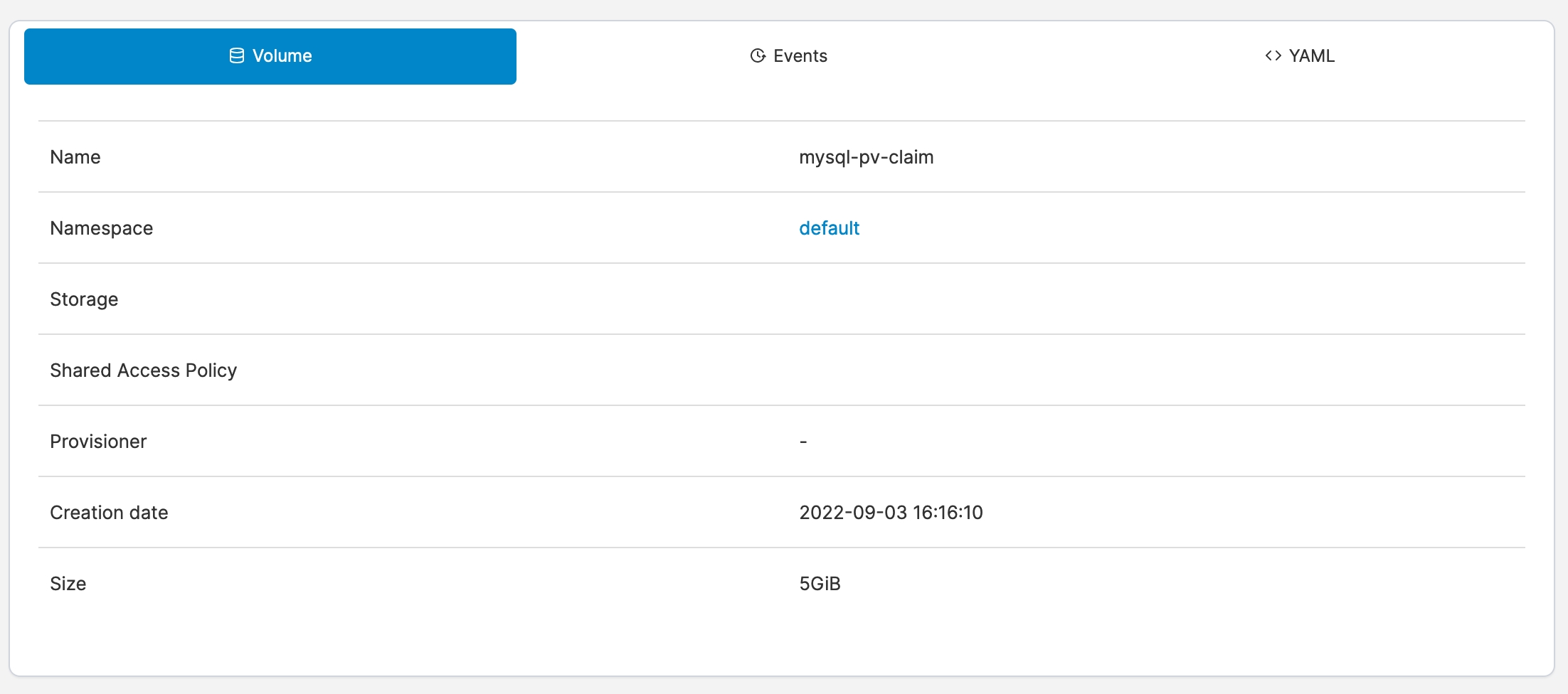This screenshot has height=694, width=1568.
Task: Click the Size row label
Action: coord(68,584)
